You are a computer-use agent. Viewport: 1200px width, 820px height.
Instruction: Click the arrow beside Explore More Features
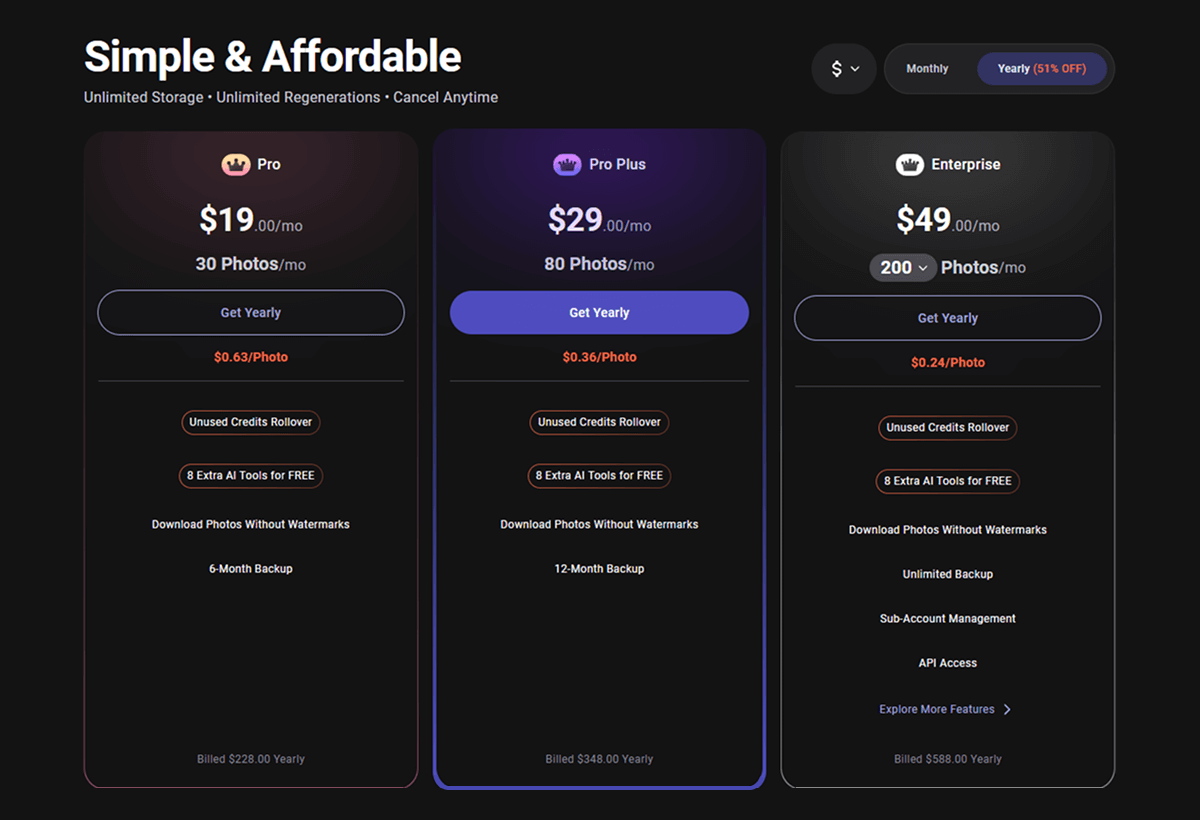1007,710
